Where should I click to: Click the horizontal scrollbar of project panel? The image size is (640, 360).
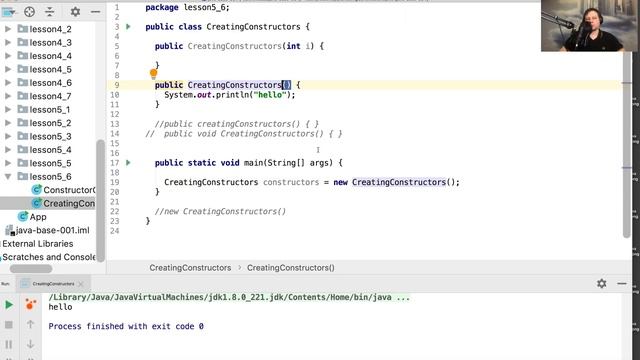(31, 269)
